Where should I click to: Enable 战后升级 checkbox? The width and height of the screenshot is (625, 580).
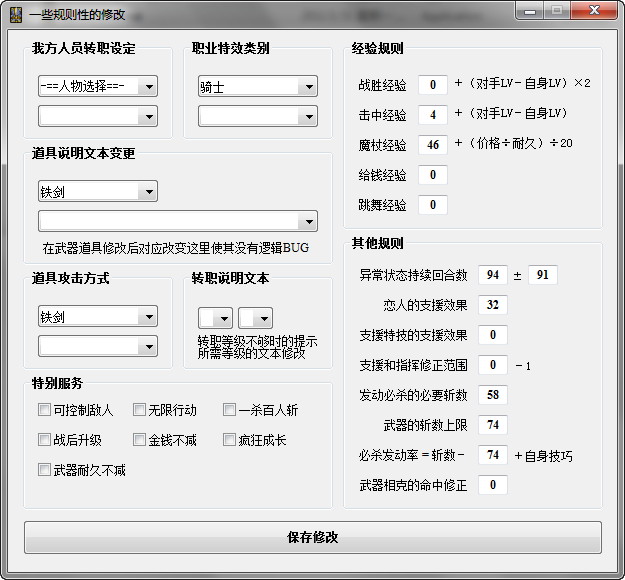click(x=44, y=440)
